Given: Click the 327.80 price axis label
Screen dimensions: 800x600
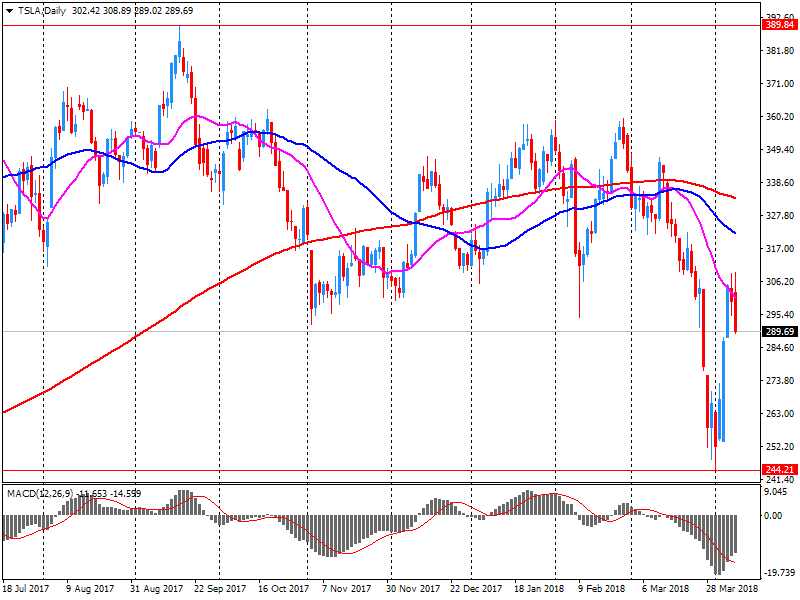Looking at the screenshot, I should (x=780, y=216).
